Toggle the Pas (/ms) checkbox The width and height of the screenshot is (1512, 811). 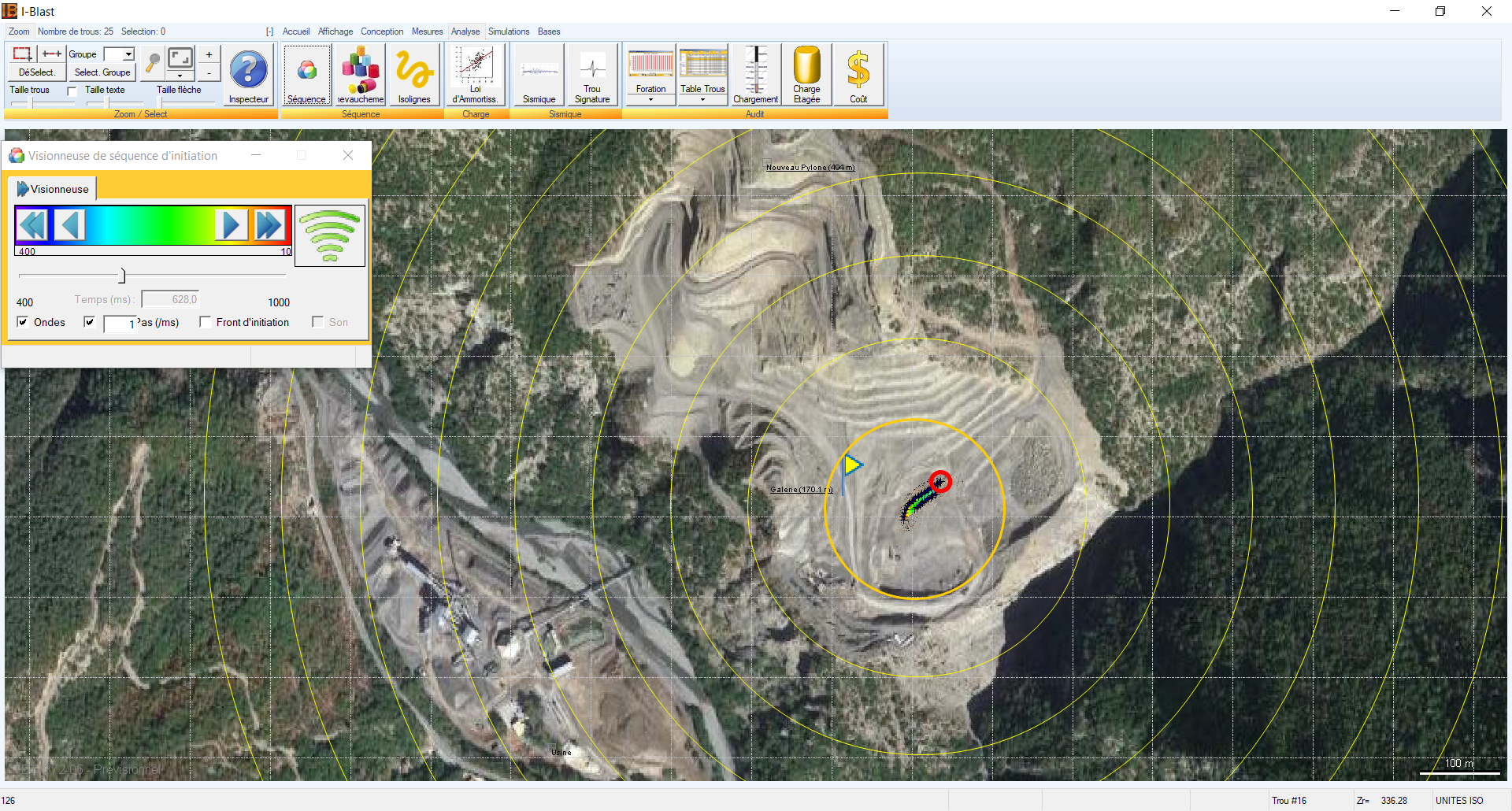pyautogui.click(x=90, y=322)
